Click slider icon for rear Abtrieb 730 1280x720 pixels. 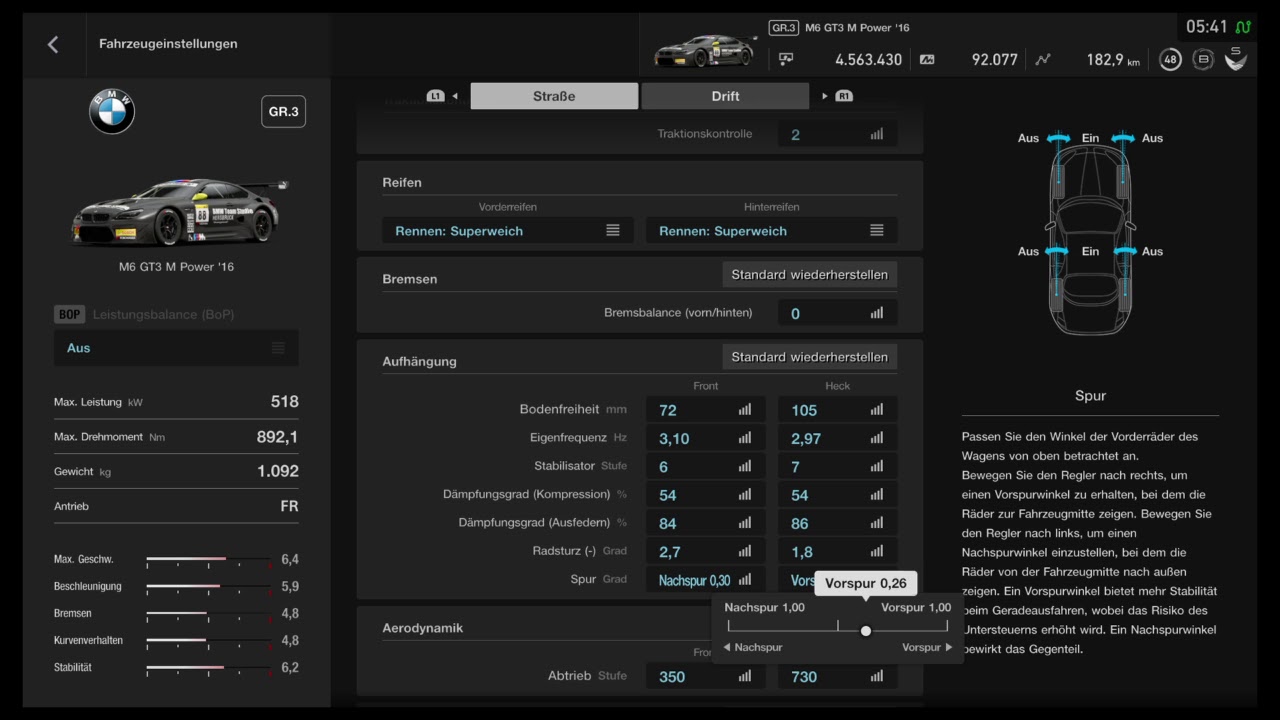pos(877,676)
